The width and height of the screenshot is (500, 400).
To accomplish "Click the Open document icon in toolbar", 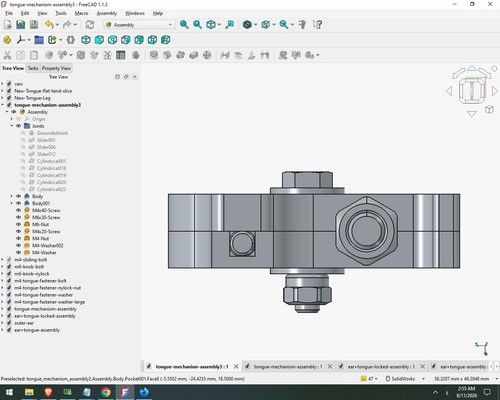I will coord(21,25).
